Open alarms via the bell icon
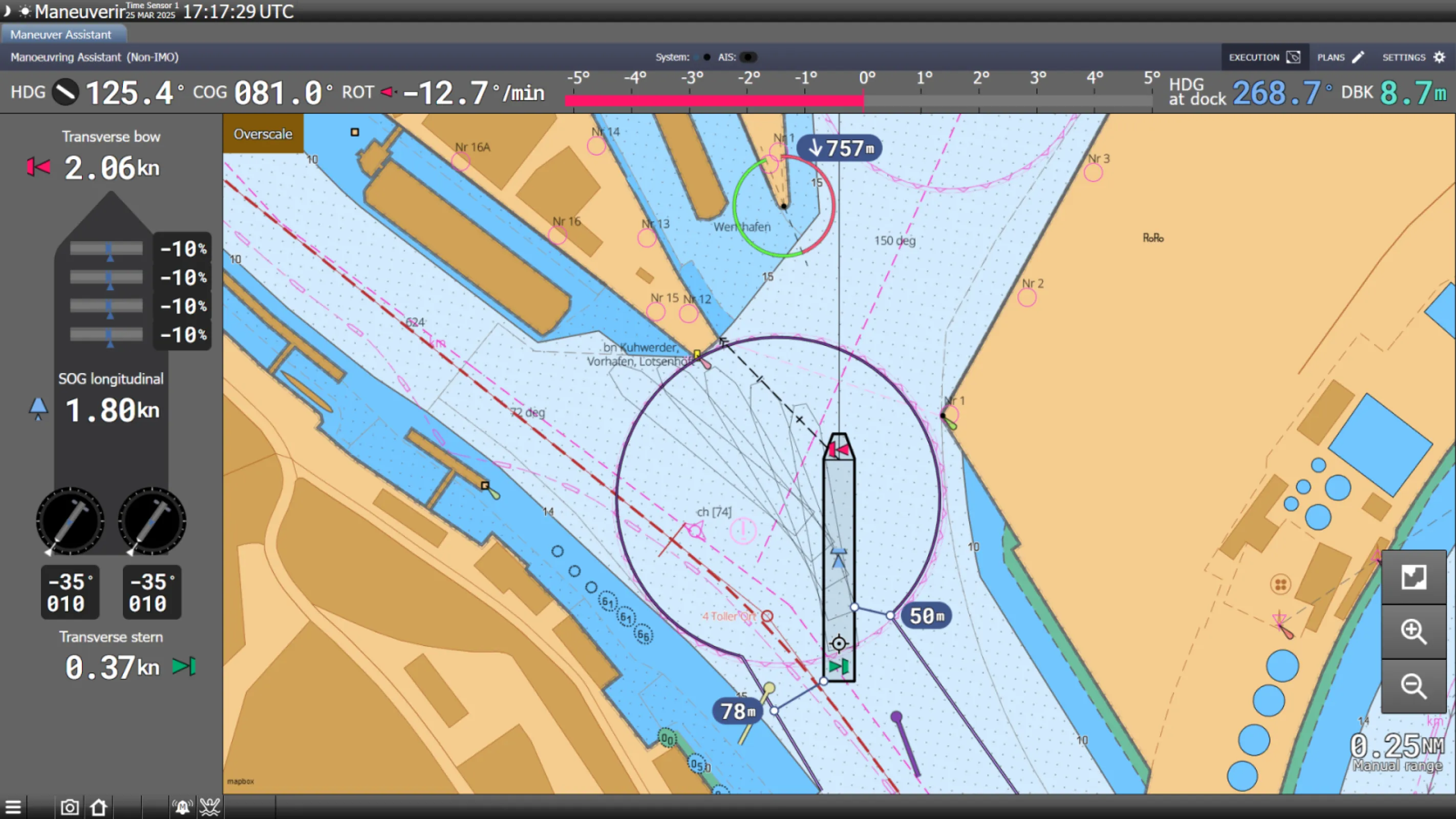This screenshot has height=819, width=1456. point(182,807)
